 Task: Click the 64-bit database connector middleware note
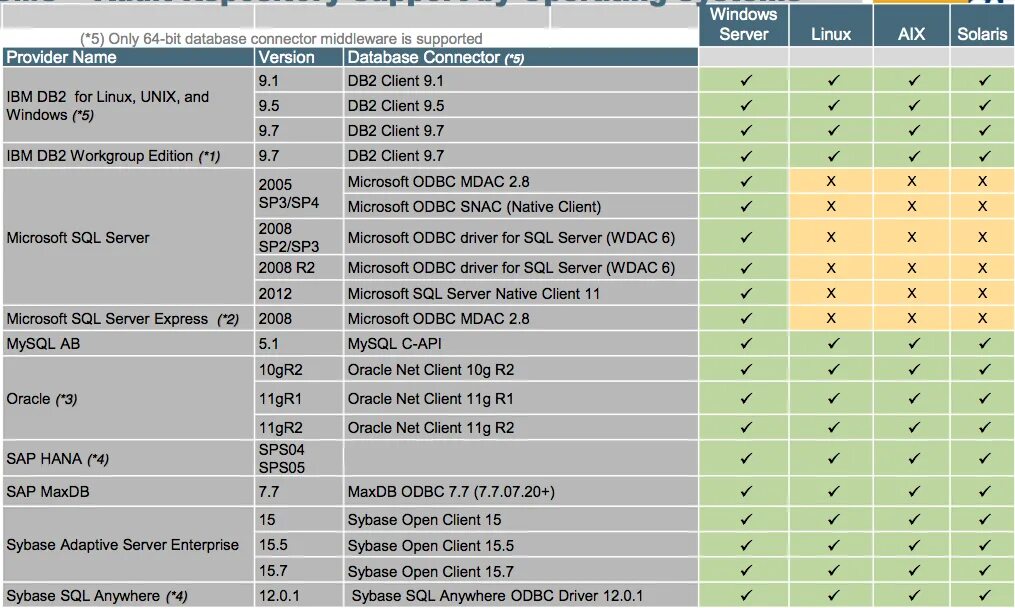point(281,39)
